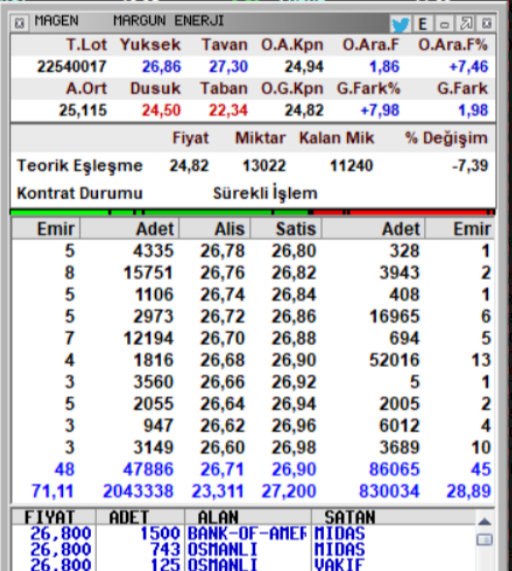
Task: Select bid price 26,74
Action: click(222, 295)
